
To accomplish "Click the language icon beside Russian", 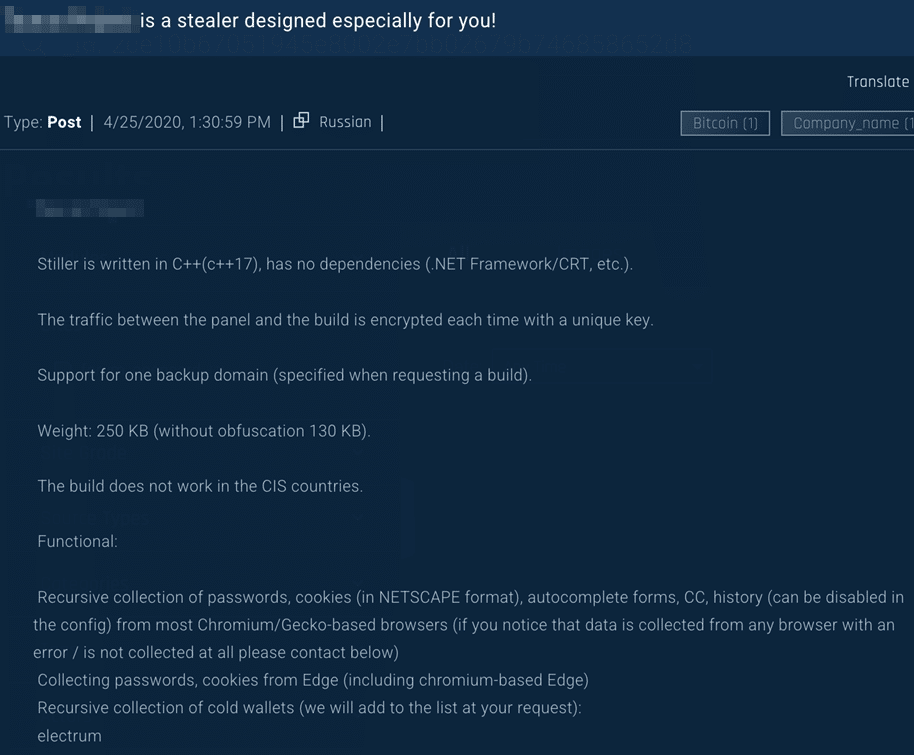I will (301, 122).
